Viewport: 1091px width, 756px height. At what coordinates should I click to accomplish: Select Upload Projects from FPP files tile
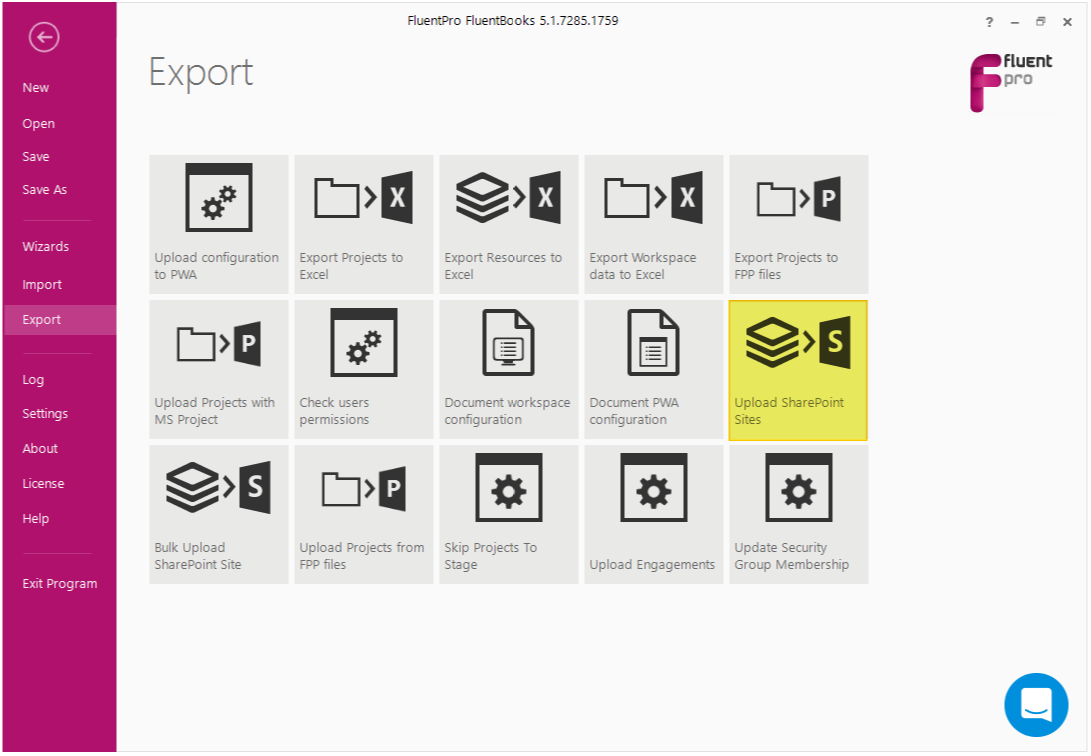363,514
